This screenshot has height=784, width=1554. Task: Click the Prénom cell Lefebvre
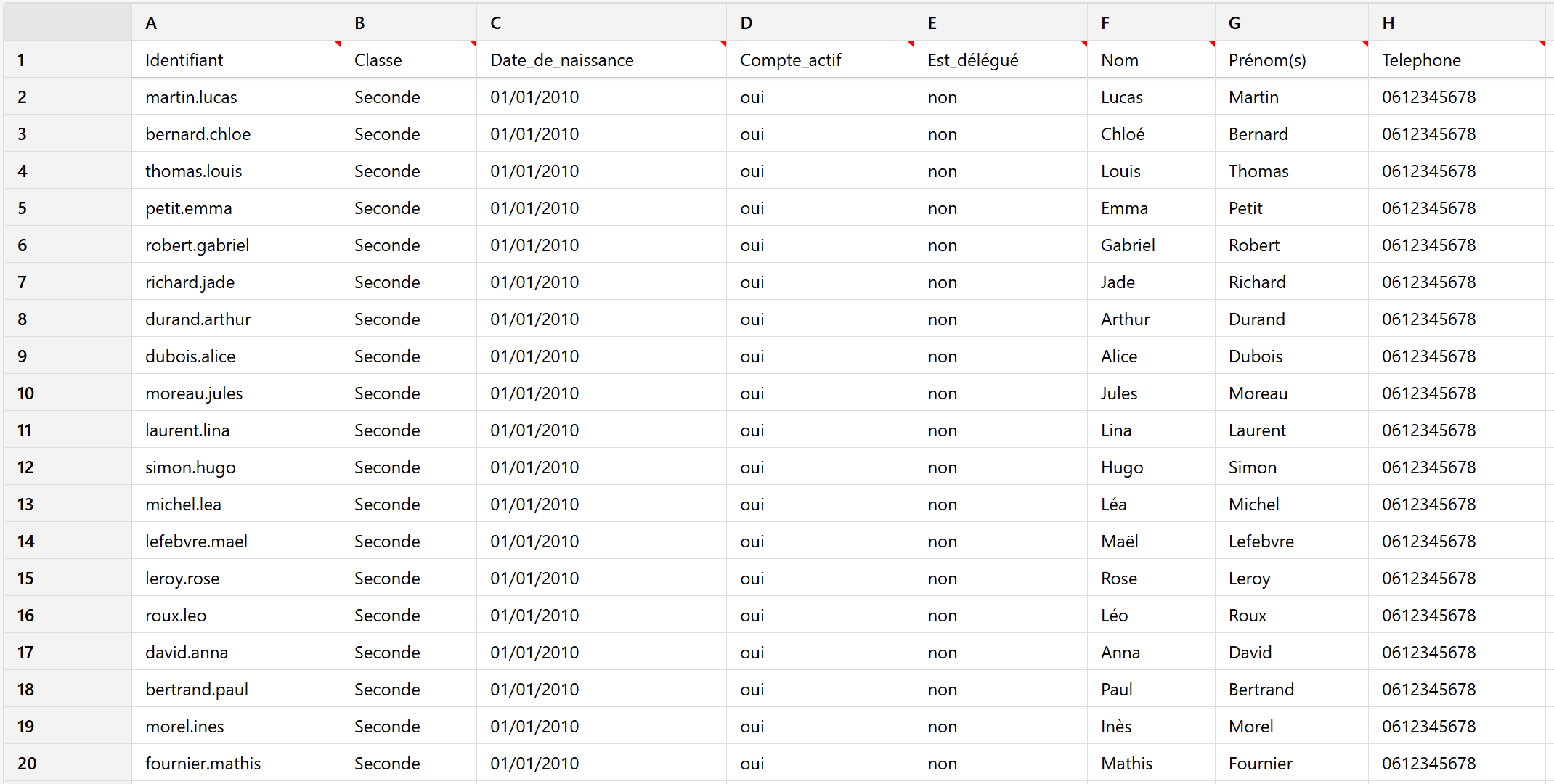coord(1292,541)
